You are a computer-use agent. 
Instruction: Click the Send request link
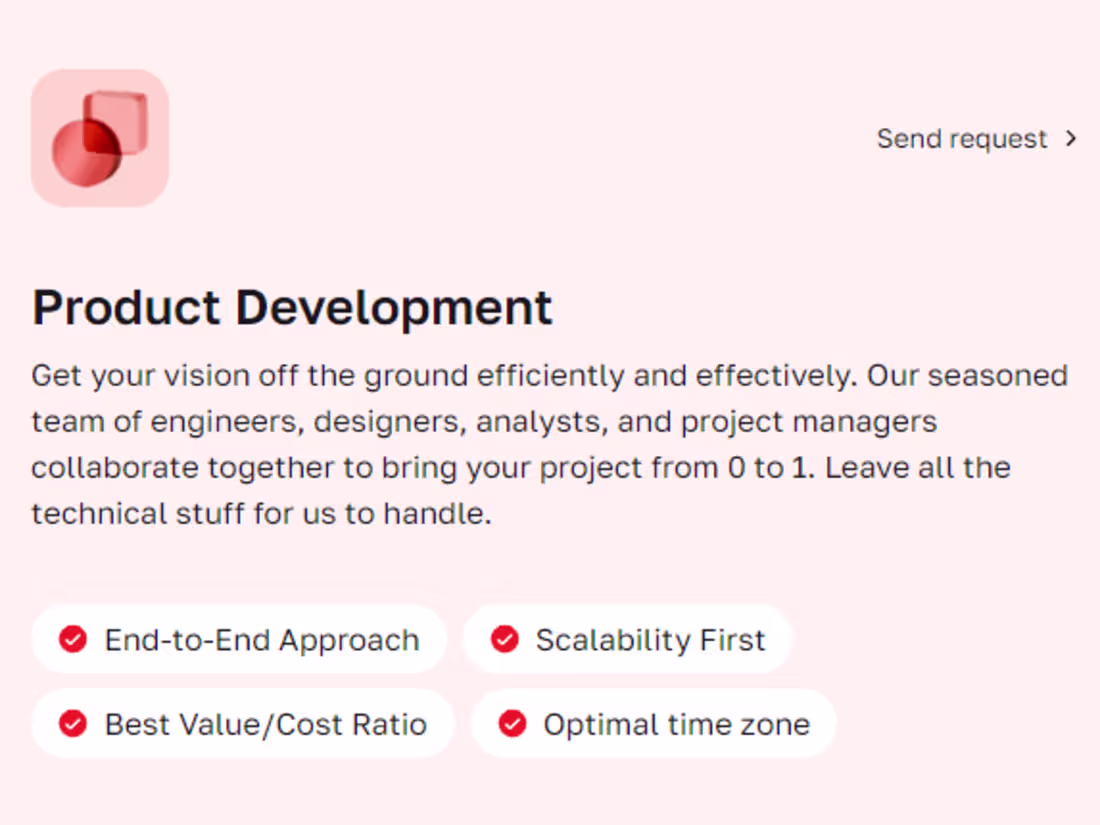click(x=962, y=139)
